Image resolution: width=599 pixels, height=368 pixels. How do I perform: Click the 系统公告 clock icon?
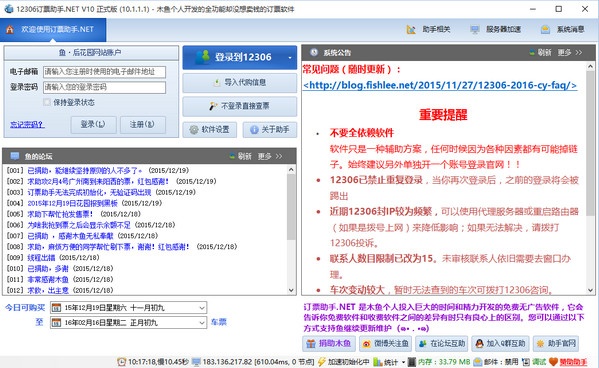(x=314, y=52)
